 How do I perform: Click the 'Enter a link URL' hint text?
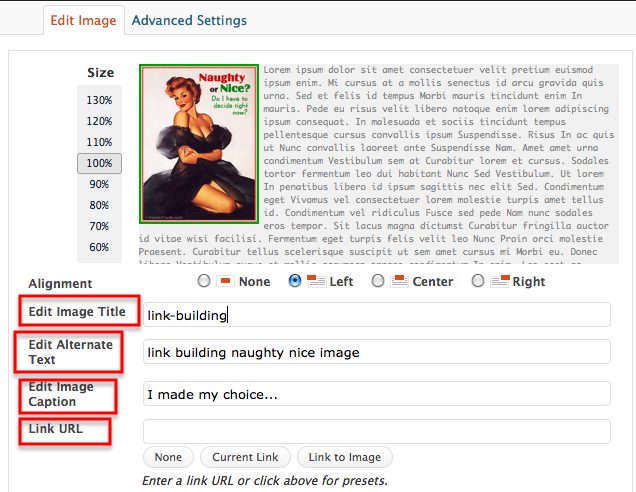click(265, 481)
